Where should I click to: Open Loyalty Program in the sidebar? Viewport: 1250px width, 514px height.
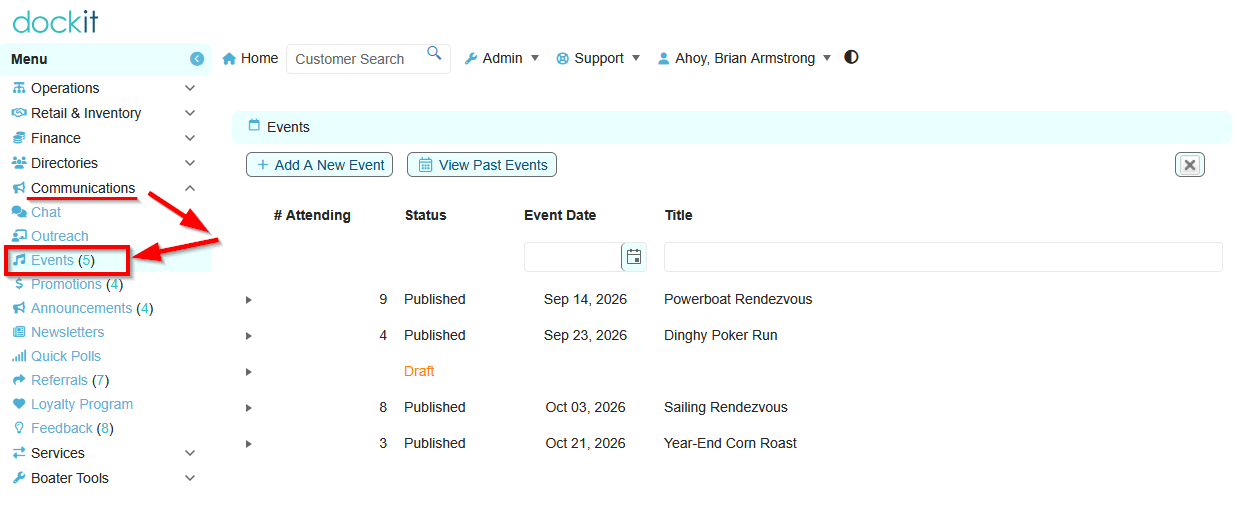(x=82, y=404)
